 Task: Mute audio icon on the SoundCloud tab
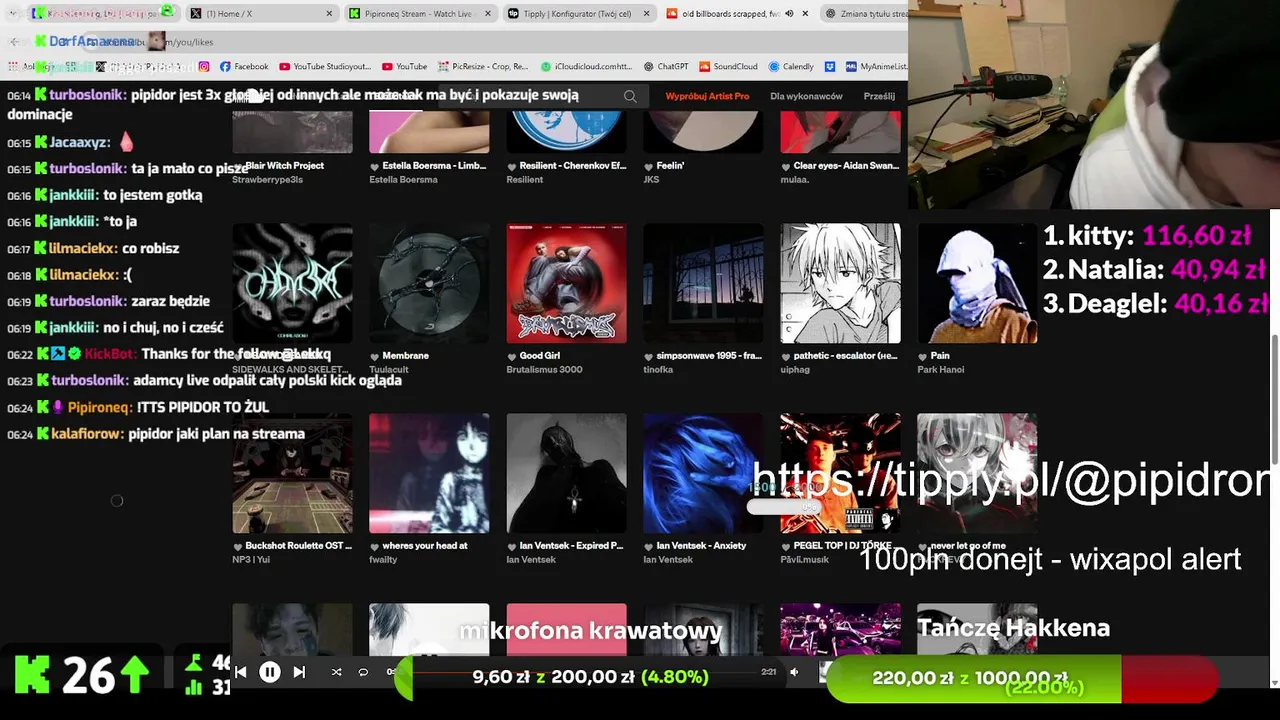coord(789,14)
